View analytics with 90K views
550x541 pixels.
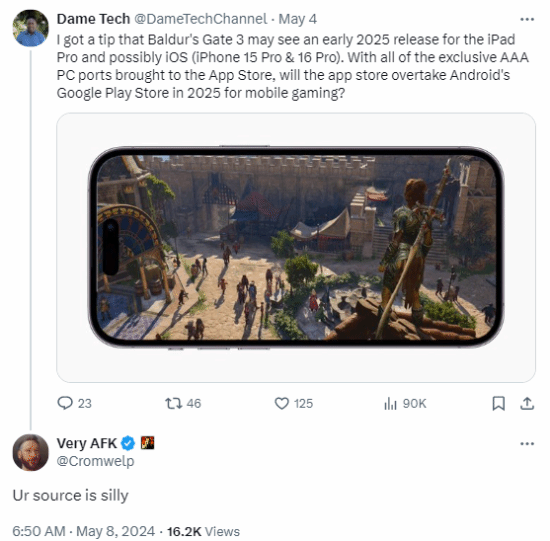405,403
